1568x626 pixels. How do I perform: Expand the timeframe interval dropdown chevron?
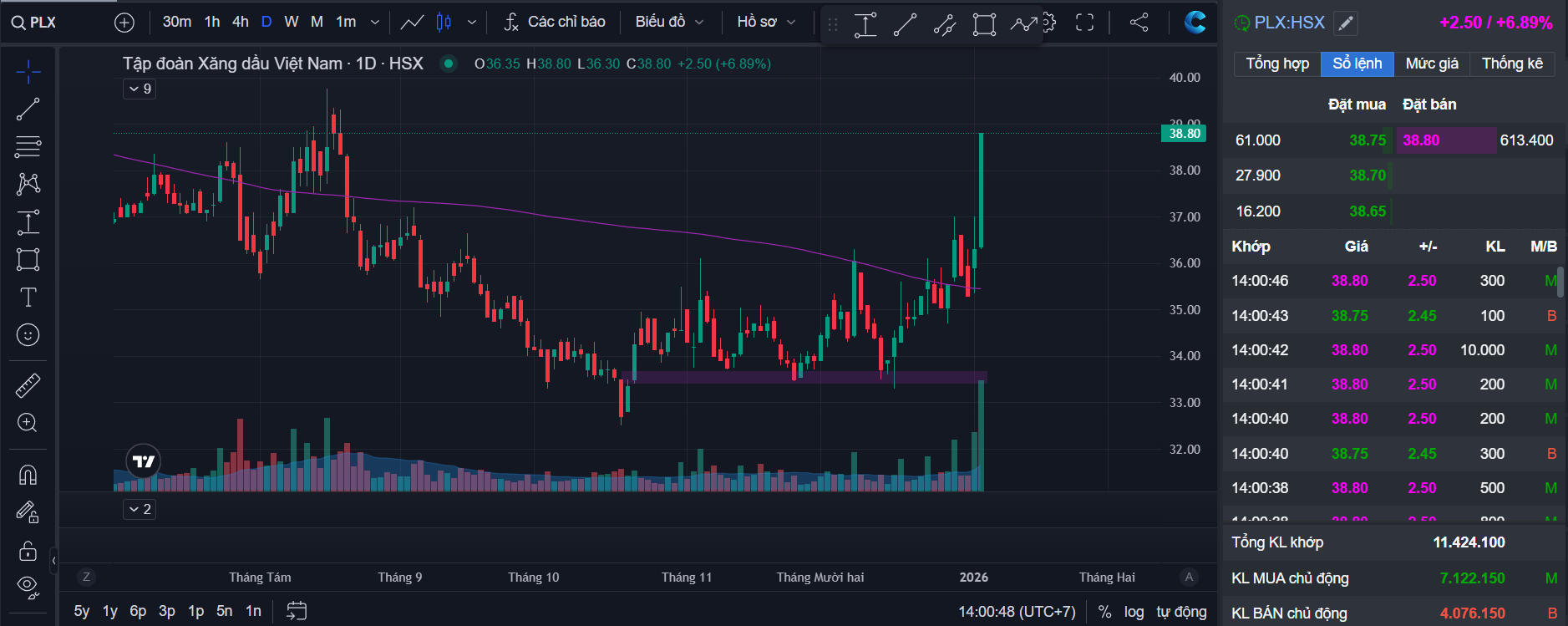click(x=375, y=23)
